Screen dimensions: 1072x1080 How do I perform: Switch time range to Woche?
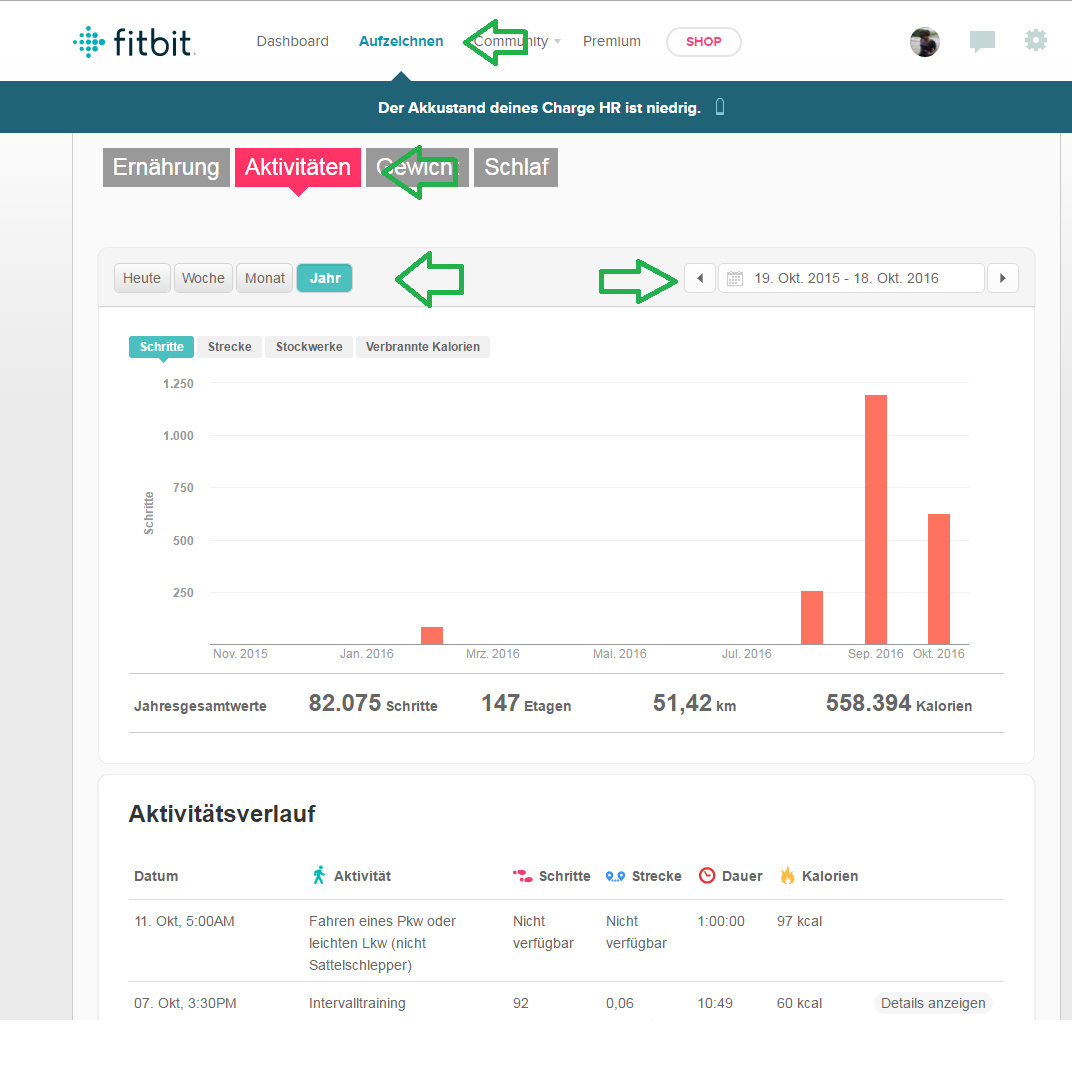203,278
